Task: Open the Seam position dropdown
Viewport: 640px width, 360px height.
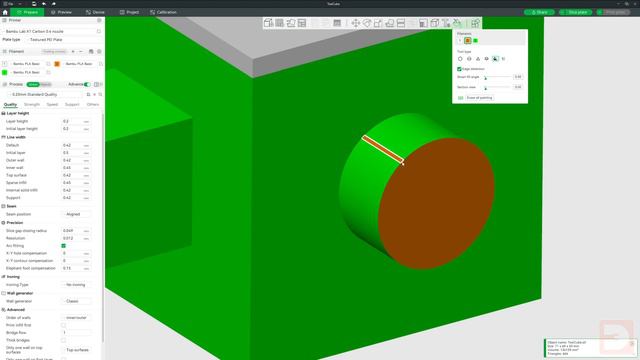Action: pyautogui.click(x=76, y=214)
